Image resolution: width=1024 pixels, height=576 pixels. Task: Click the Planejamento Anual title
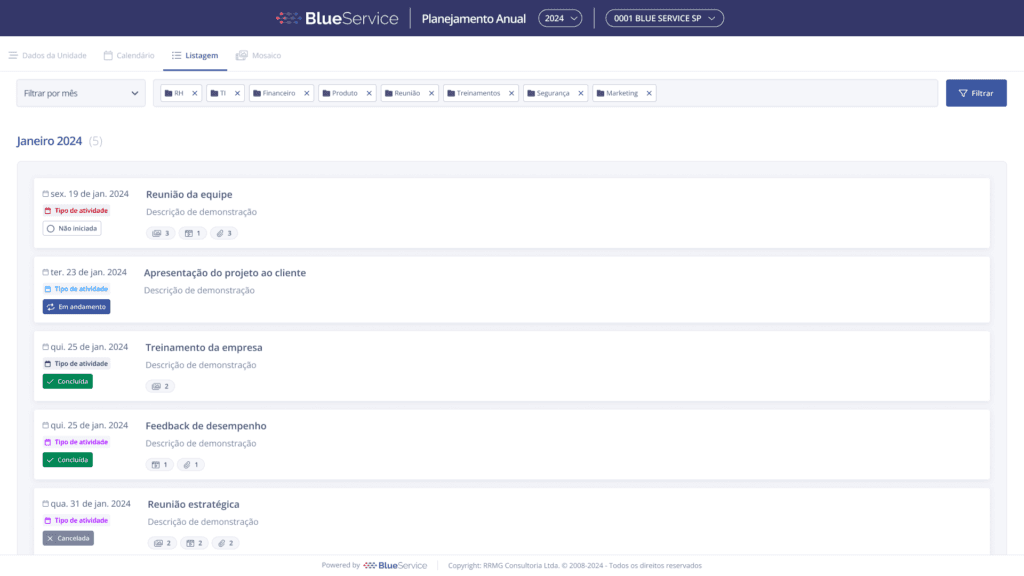[x=473, y=19]
